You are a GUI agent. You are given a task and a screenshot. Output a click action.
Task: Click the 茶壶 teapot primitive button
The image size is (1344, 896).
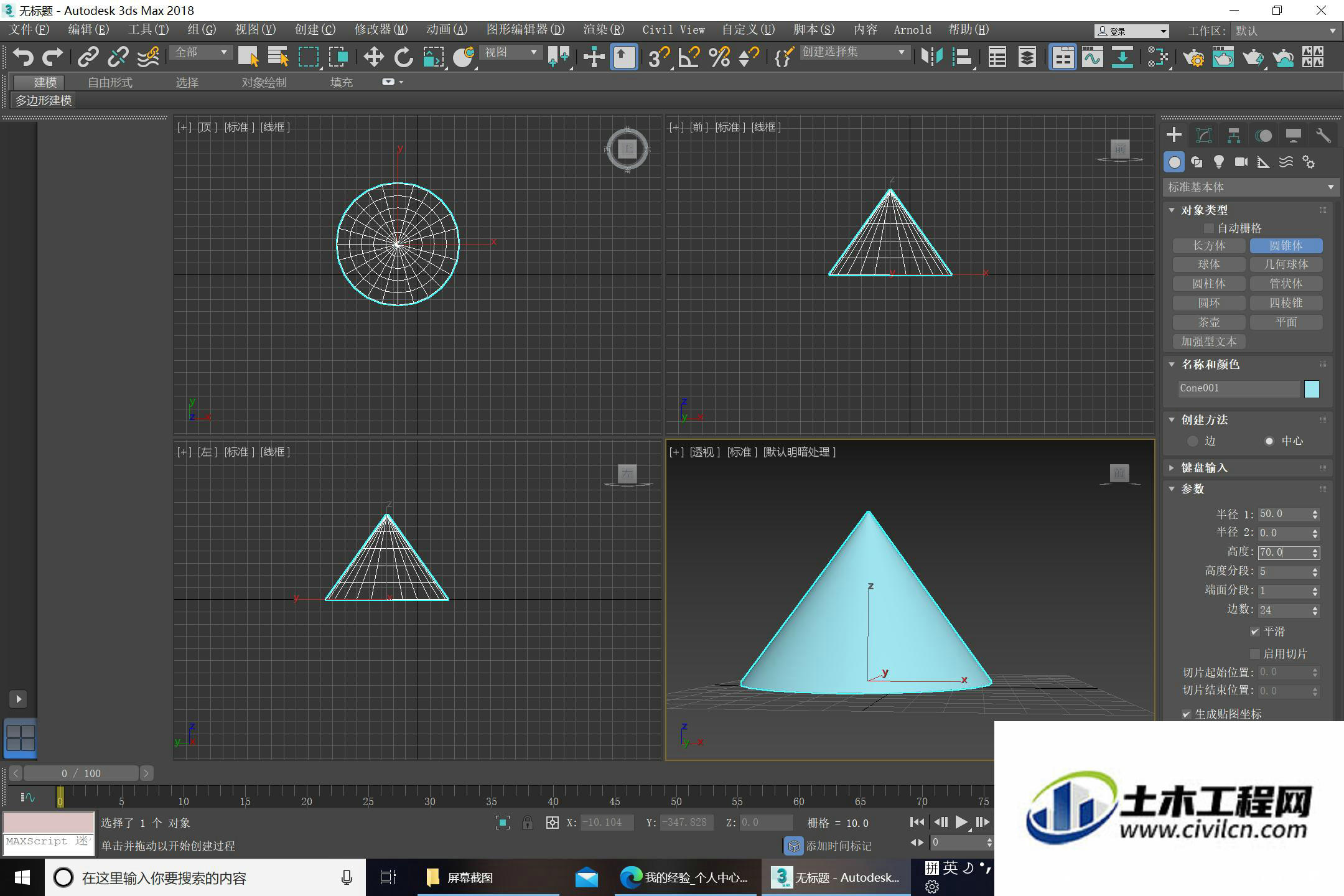[1209, 322]
